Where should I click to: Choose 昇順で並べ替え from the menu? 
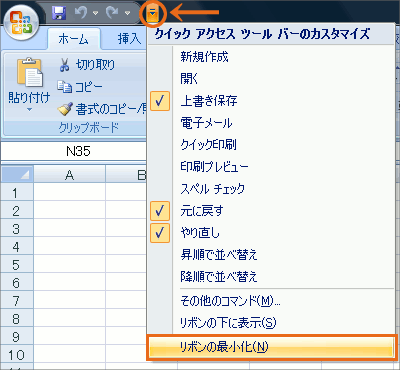coord(271,255)
